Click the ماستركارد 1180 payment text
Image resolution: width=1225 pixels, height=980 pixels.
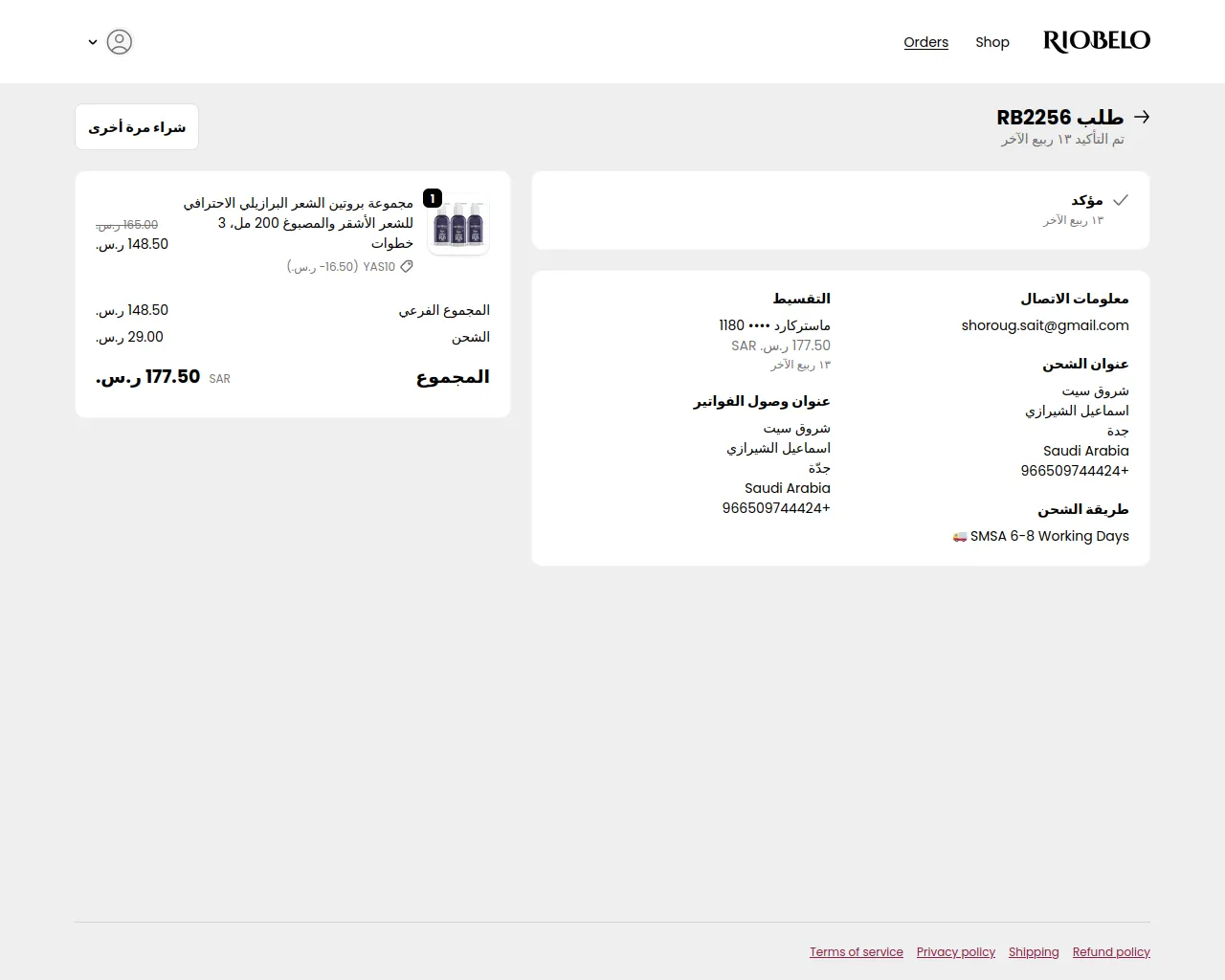click(x=774, y=325)
